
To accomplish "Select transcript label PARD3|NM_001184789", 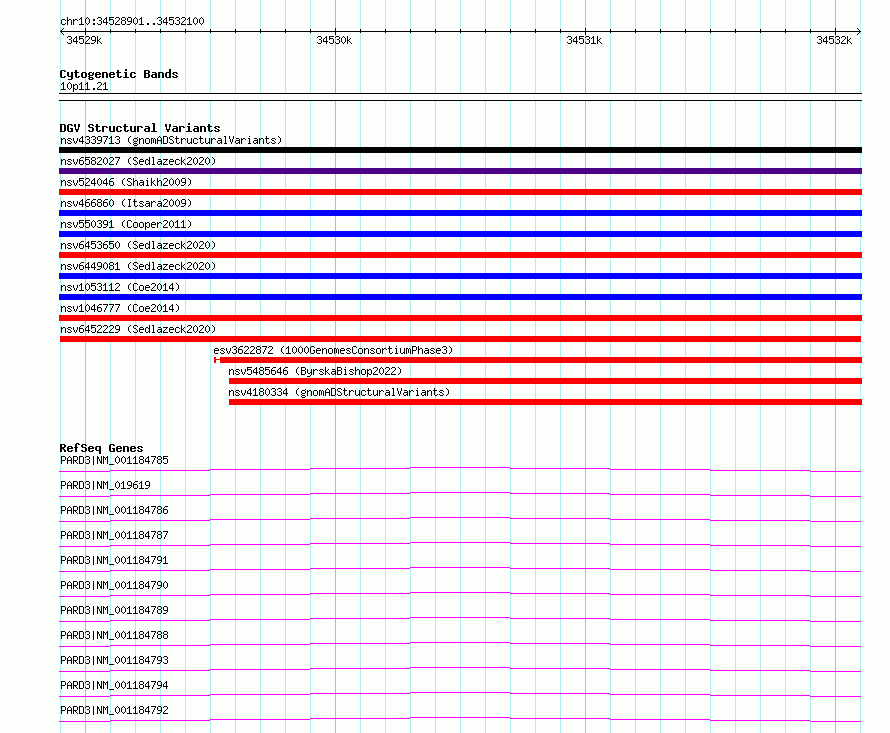I will click(114, 610).
